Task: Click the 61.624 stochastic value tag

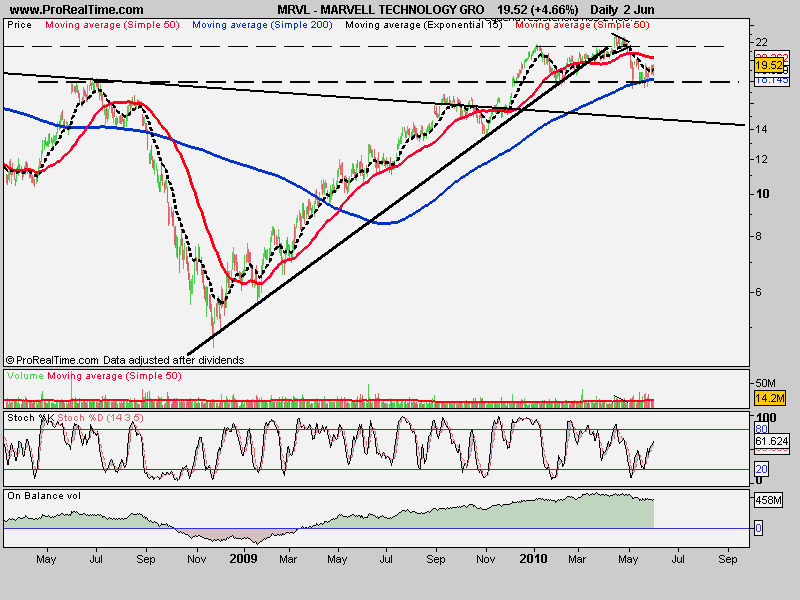Action: click(771, 441)
